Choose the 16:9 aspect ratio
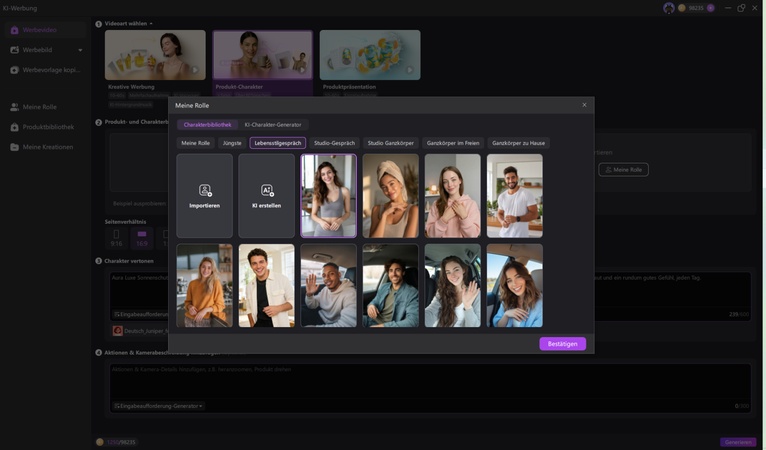This screenshot has height=450, width=766. pos(142,238)
